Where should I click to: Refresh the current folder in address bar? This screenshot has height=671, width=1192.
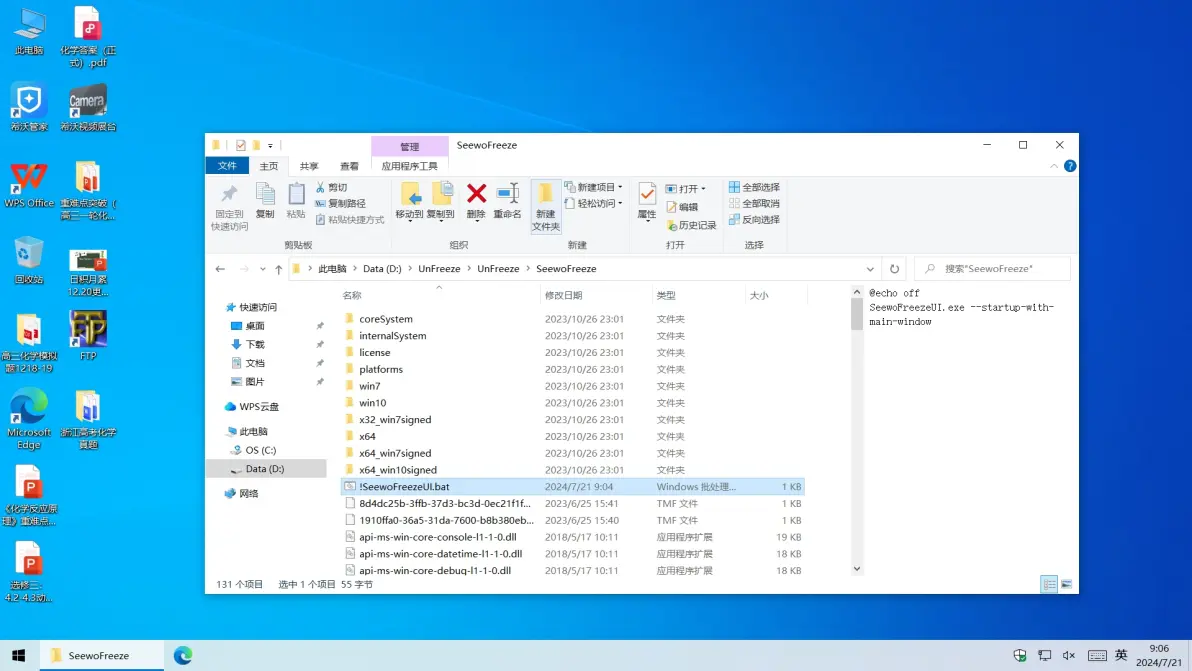point(894,269)
